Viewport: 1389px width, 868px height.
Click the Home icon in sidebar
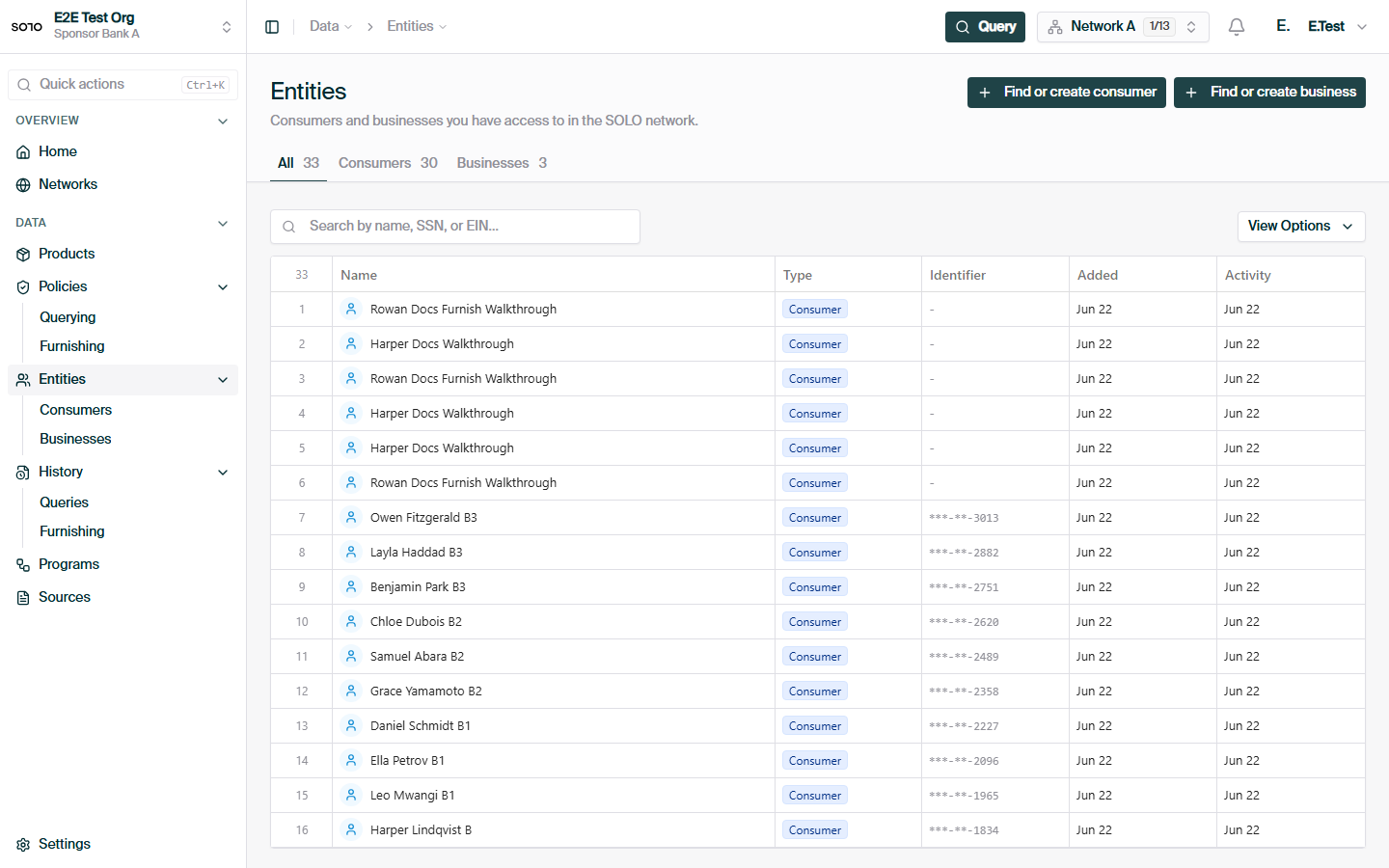[x=23, y=152]
